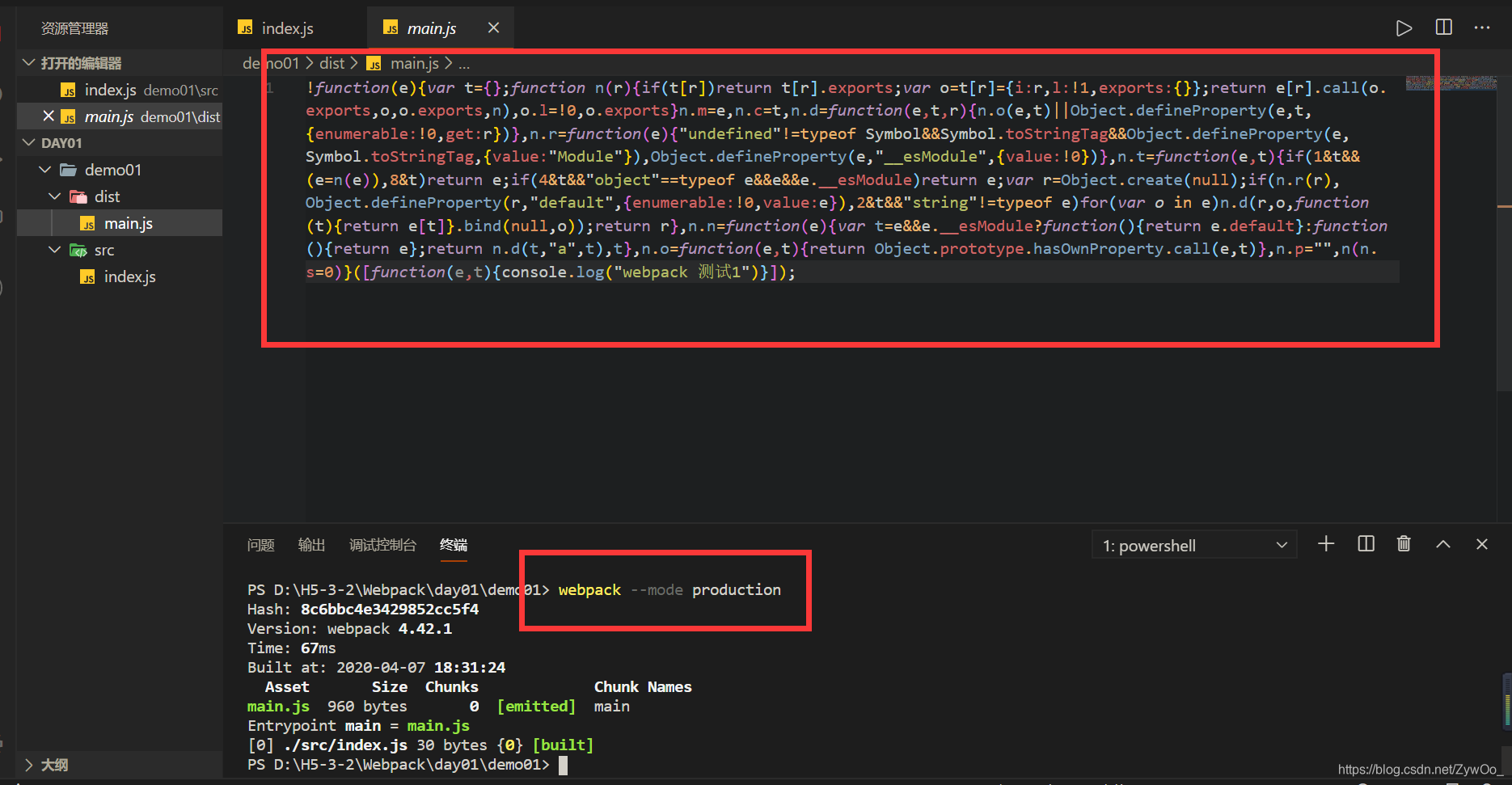This screenshot has height=785, width=1512.
Task: Click the src folder icon in the tree
Action: tap(78, 250)
